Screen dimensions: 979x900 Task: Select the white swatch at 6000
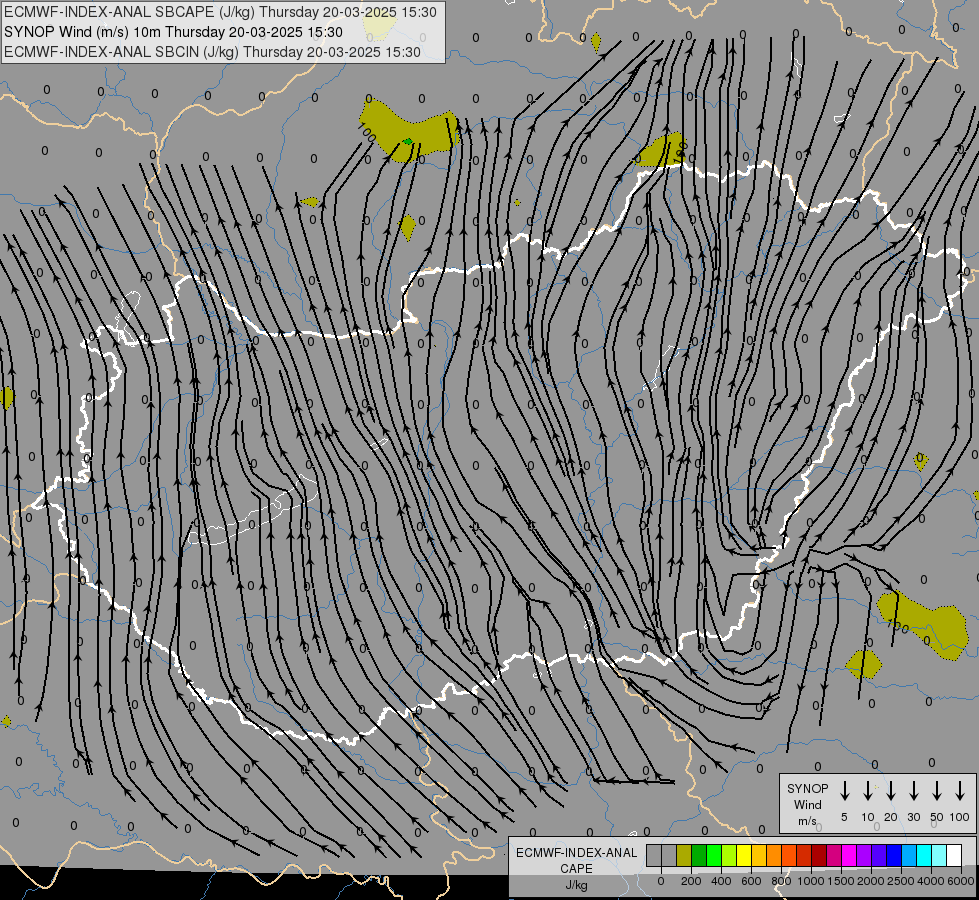tap(955, 855)
